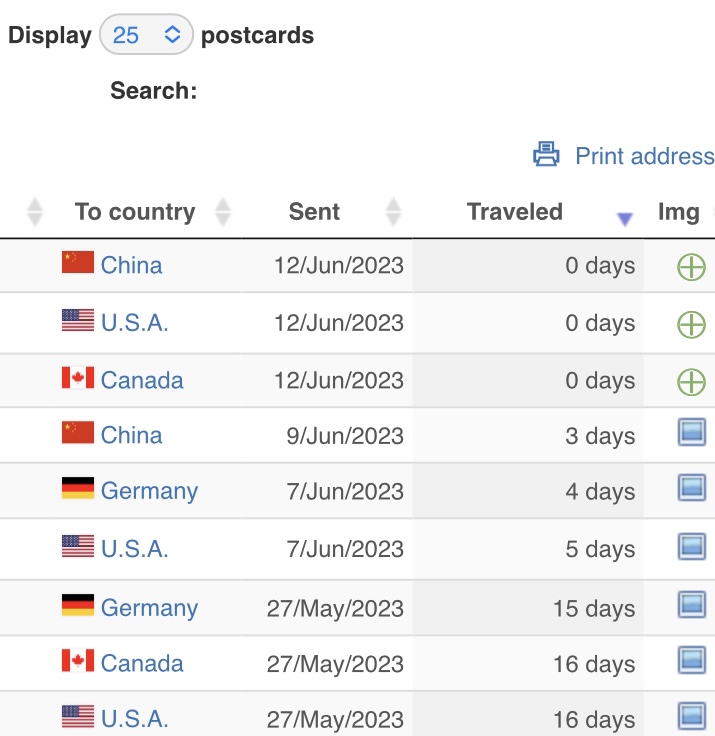The width and height of the screenshot is (715, 736).
Task: Click the China flag sent 9/Jun/2023
Action: click(78, 432)
